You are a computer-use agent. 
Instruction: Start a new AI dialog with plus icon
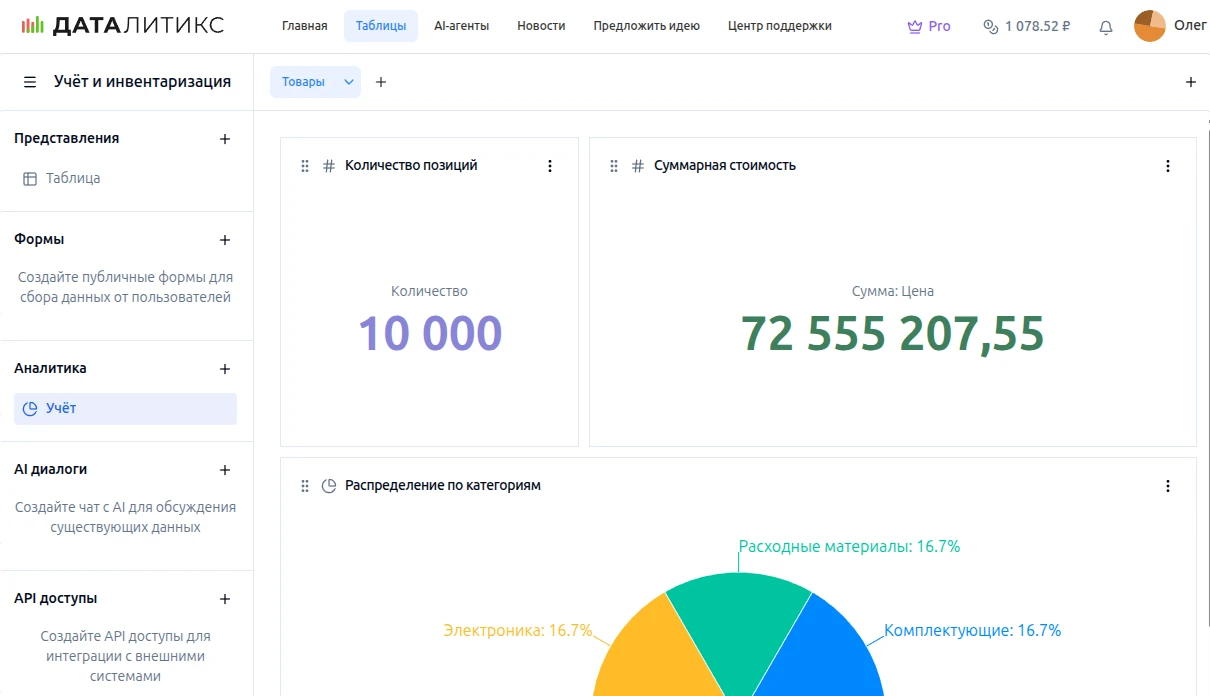pyautogui.click(x=225, y=470)
